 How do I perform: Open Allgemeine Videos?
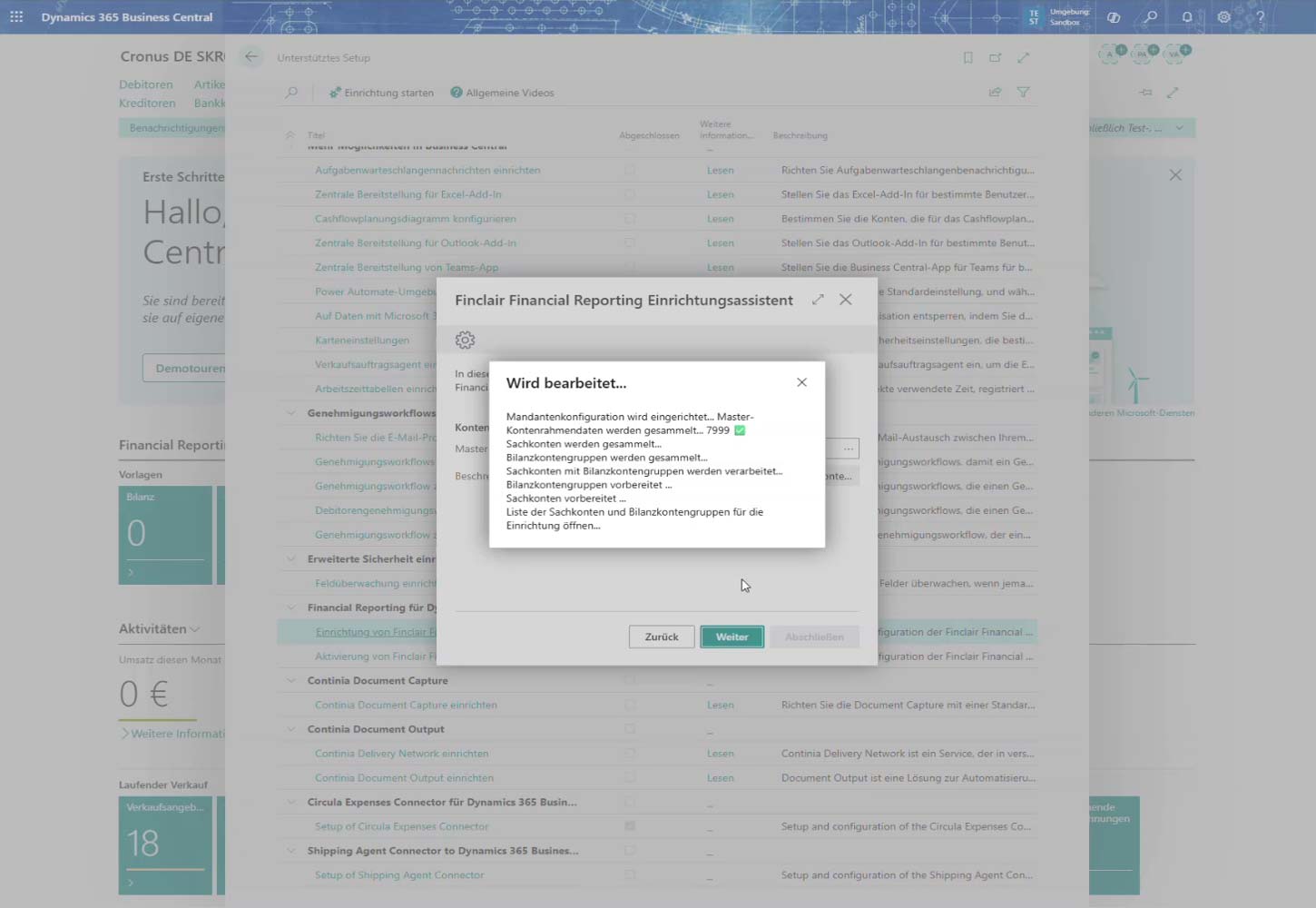click(502, 93)
